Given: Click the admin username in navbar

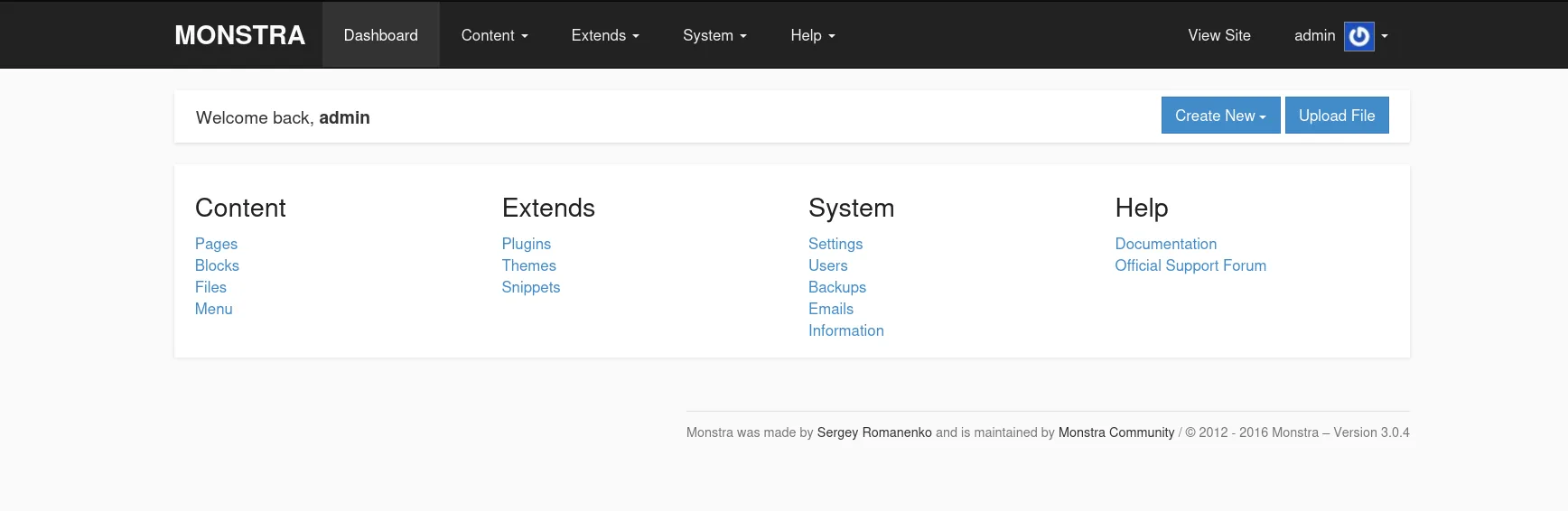Looking at the screenshot, I should pyautogui.click(x=1314, y=35).
